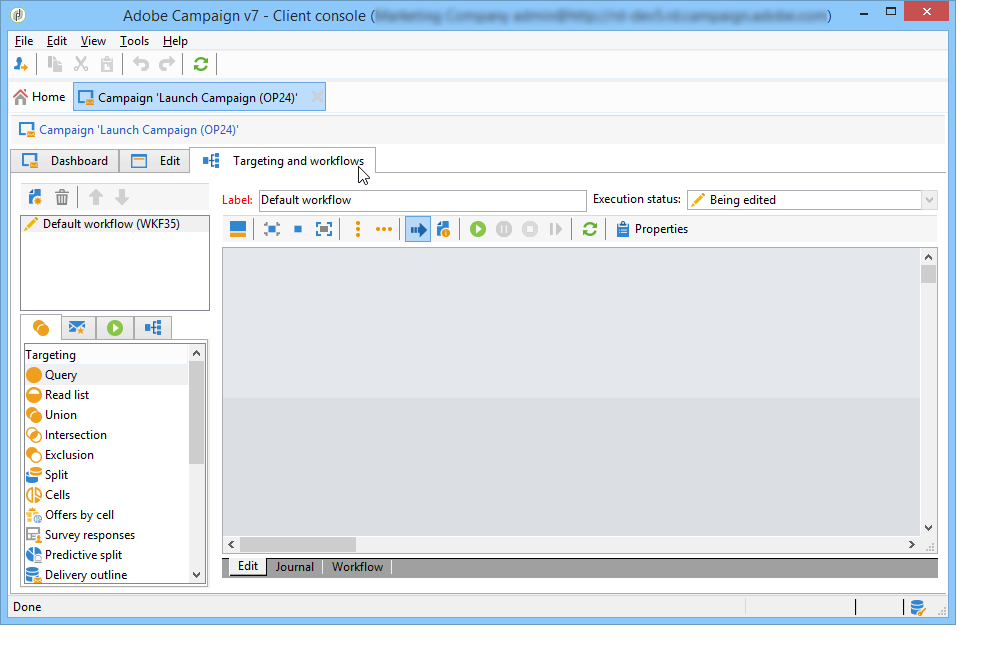
Task: Click the Campaign 'Launch Campaign (OP24)' breadcrumb link
Action: pyautogui.click(x=139, y=130)
